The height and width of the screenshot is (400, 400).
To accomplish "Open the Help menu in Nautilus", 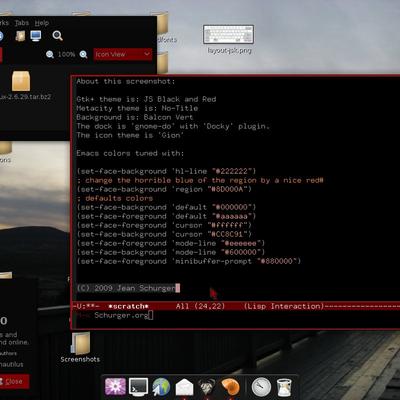I will click(42, 23).
